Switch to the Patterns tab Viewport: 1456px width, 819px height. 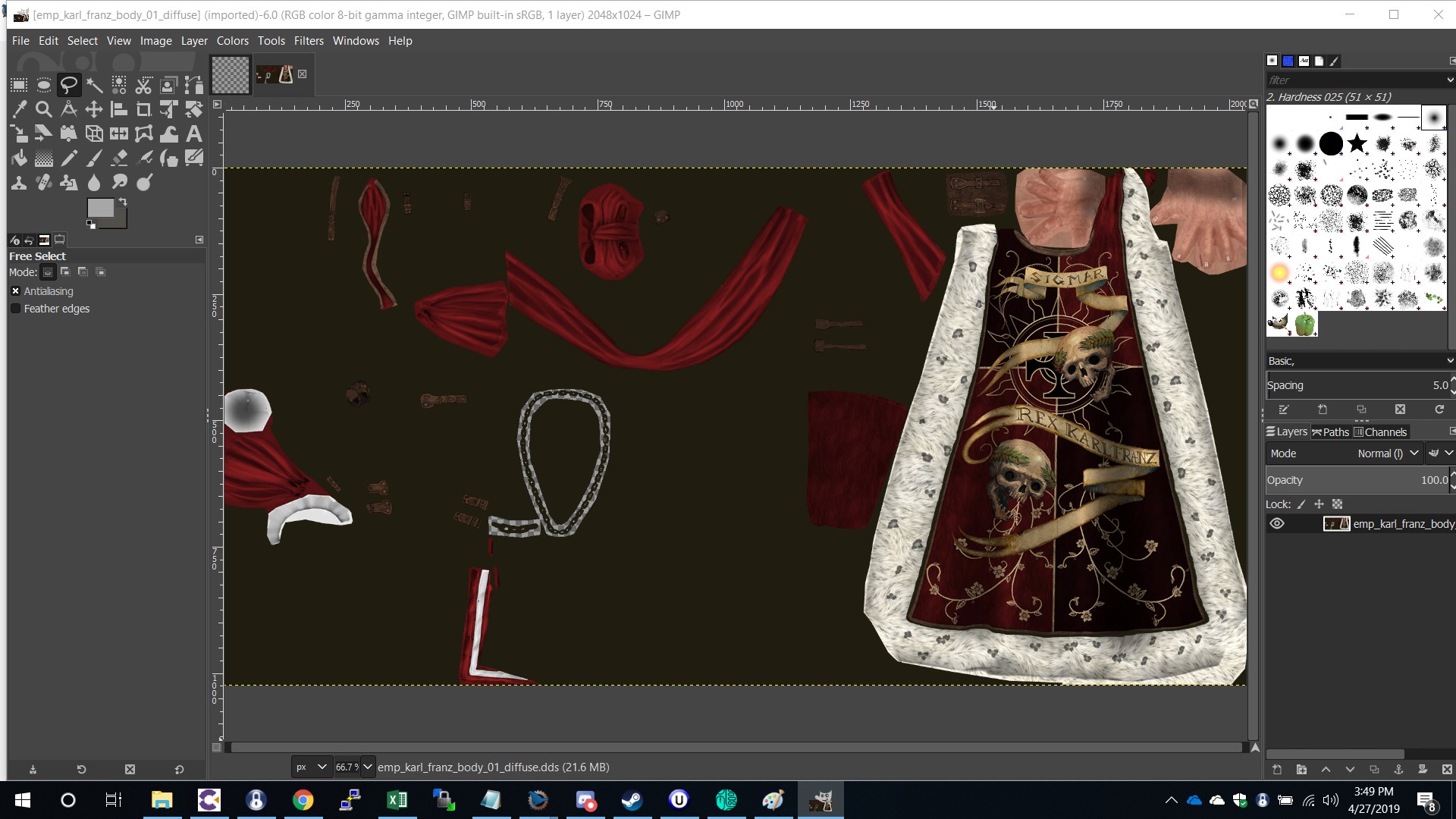1288,61
